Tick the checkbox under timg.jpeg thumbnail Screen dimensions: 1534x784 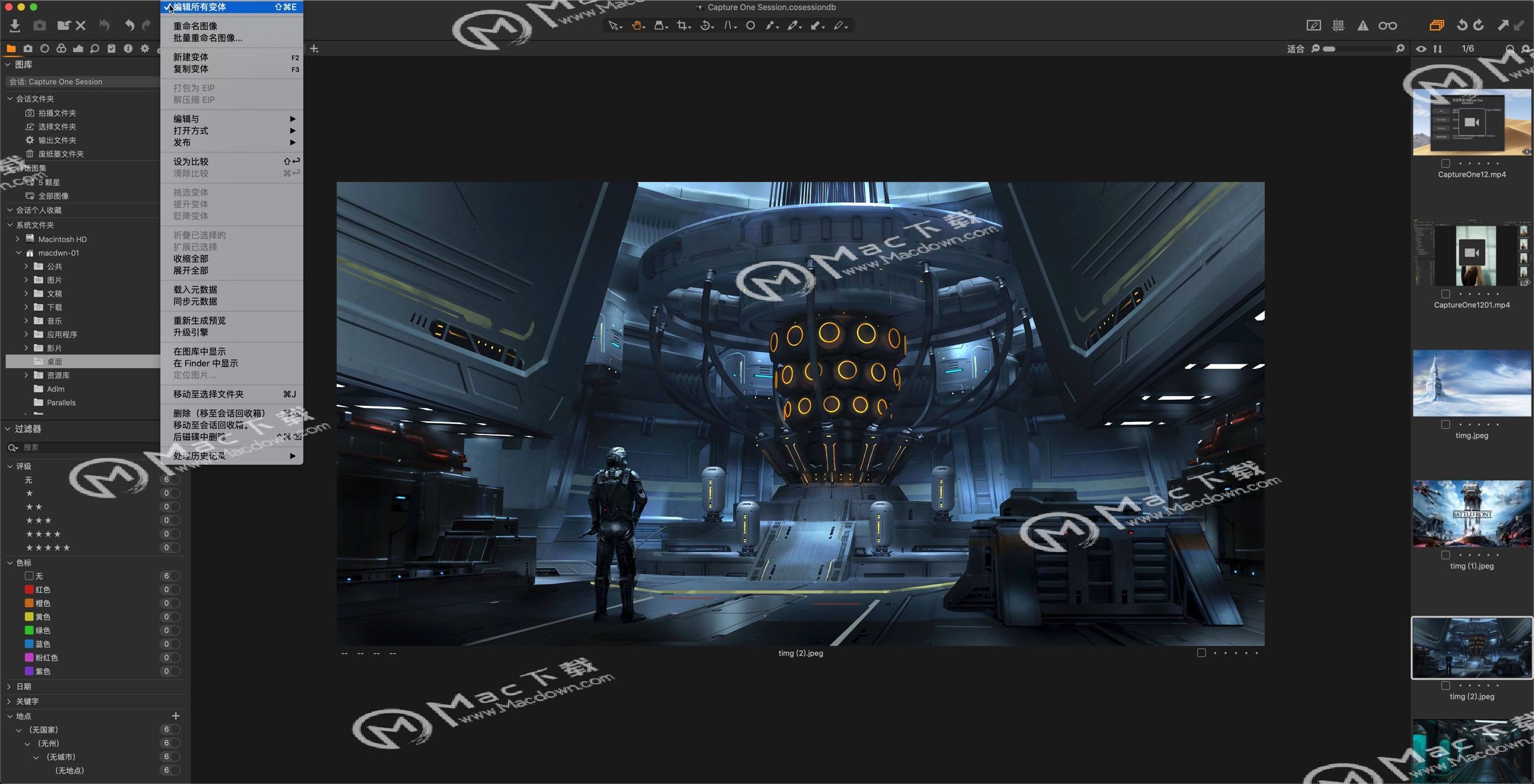[1446, 424]
